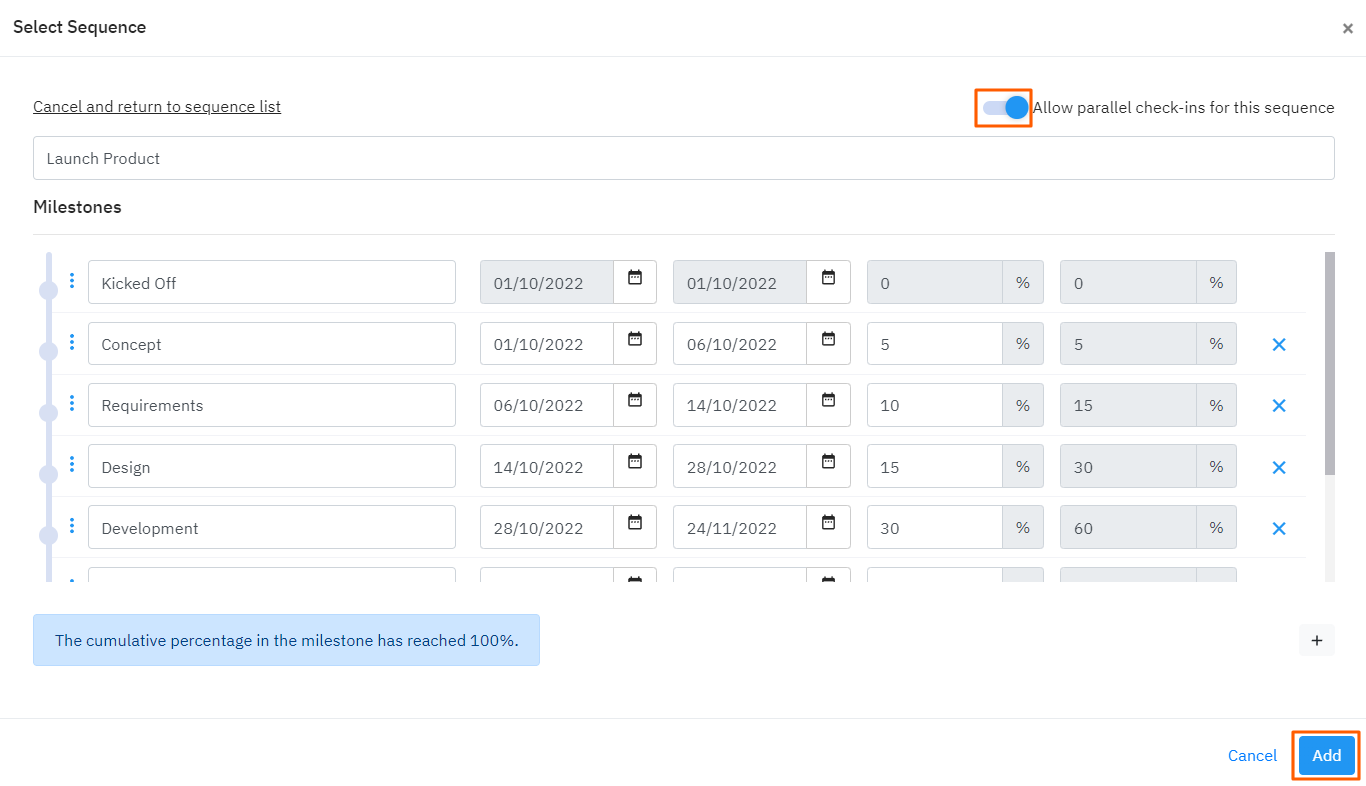Click the Add button to save the sequence
Viewport: 1366px width, 786px height.
[1325, 755]
